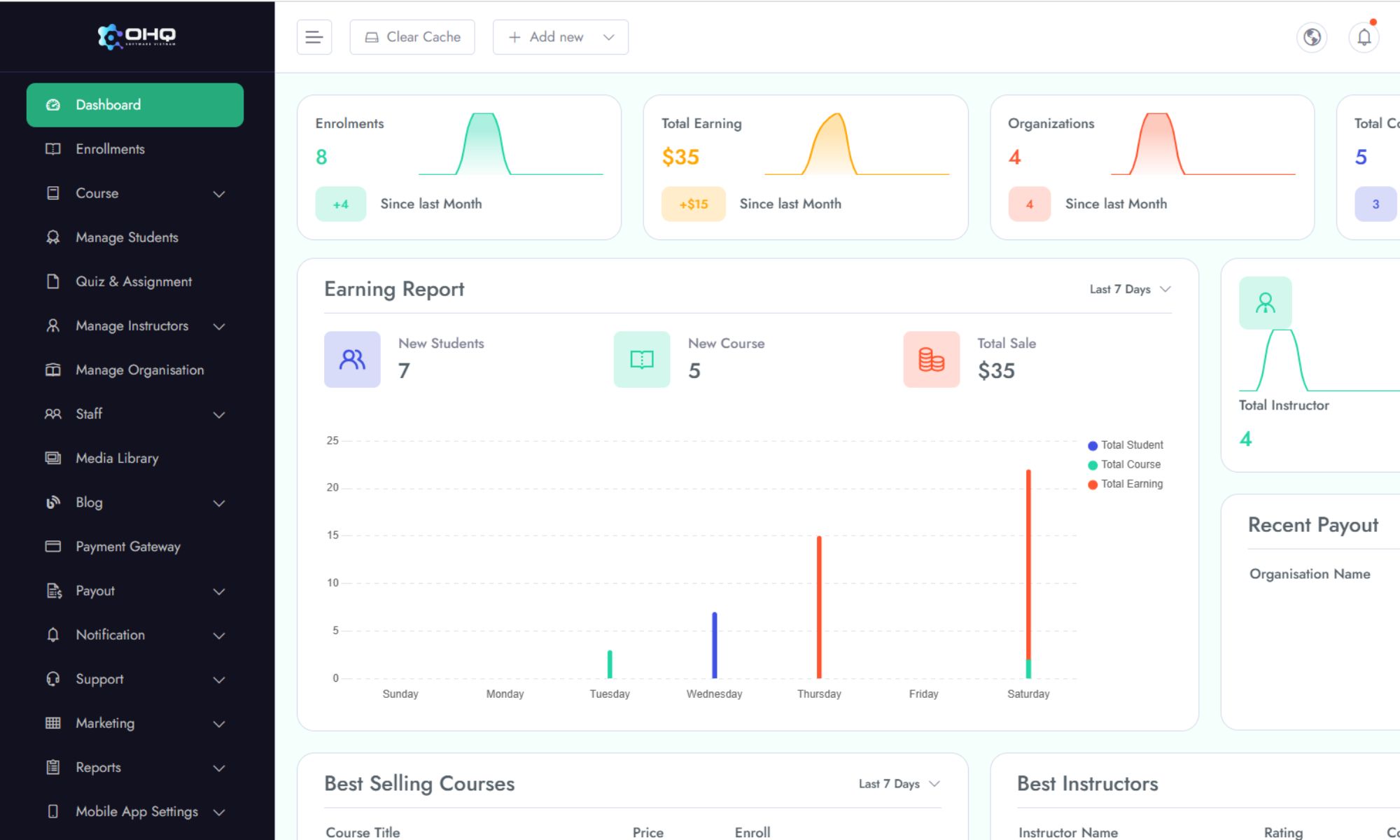Expand the Reports submenu chevron
This screenshot has width=1400, height=840.
219,768
